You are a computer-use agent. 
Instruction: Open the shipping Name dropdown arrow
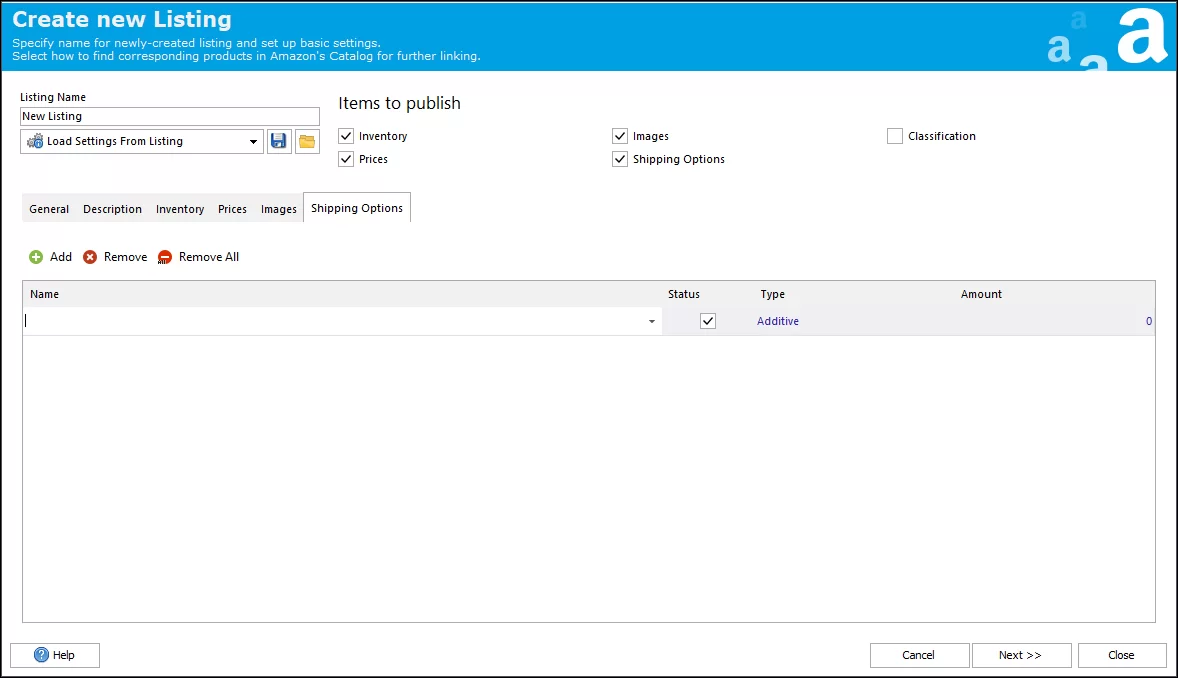click(652, 322)
